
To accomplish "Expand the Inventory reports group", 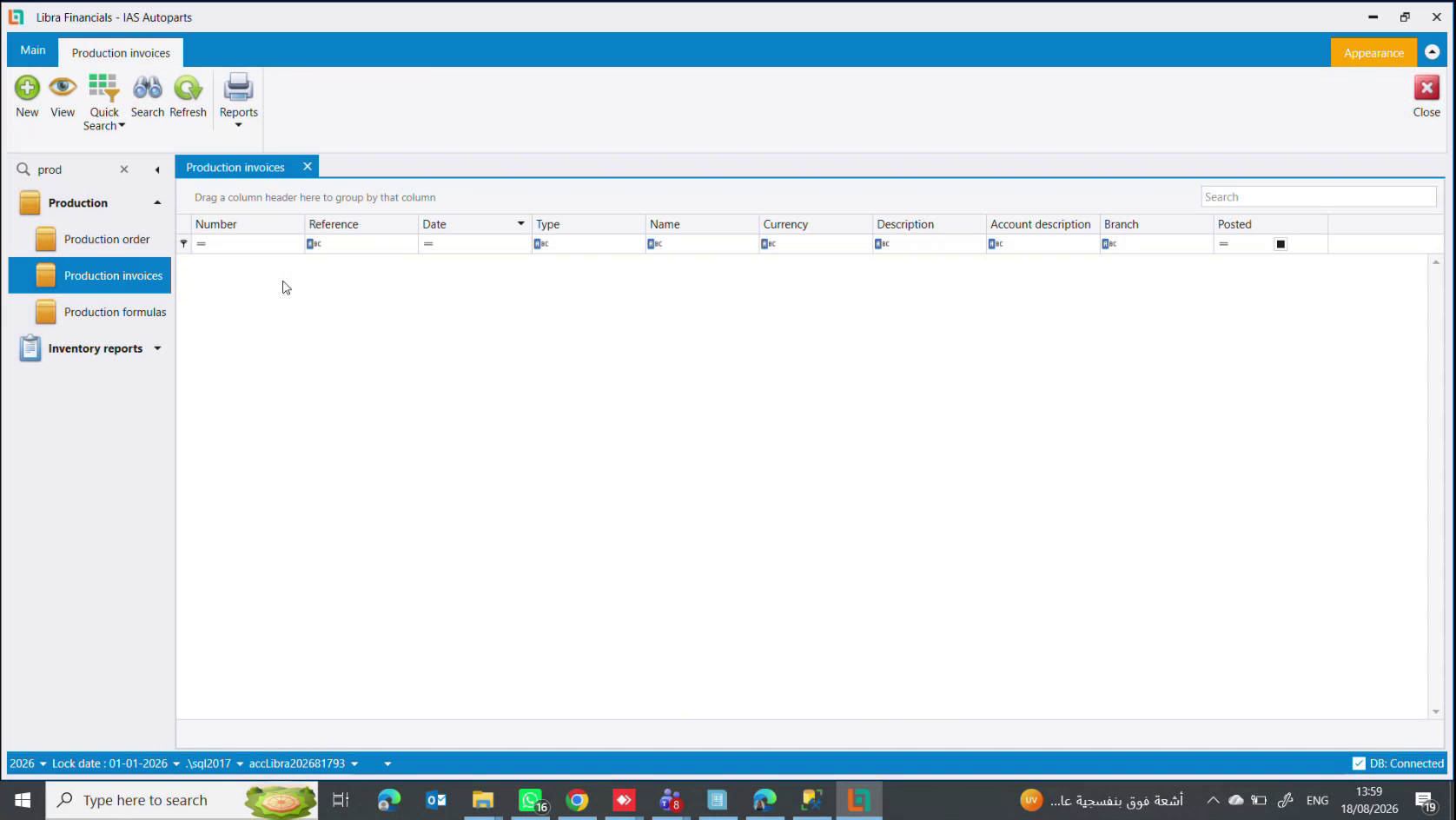I will coord(157,348).
